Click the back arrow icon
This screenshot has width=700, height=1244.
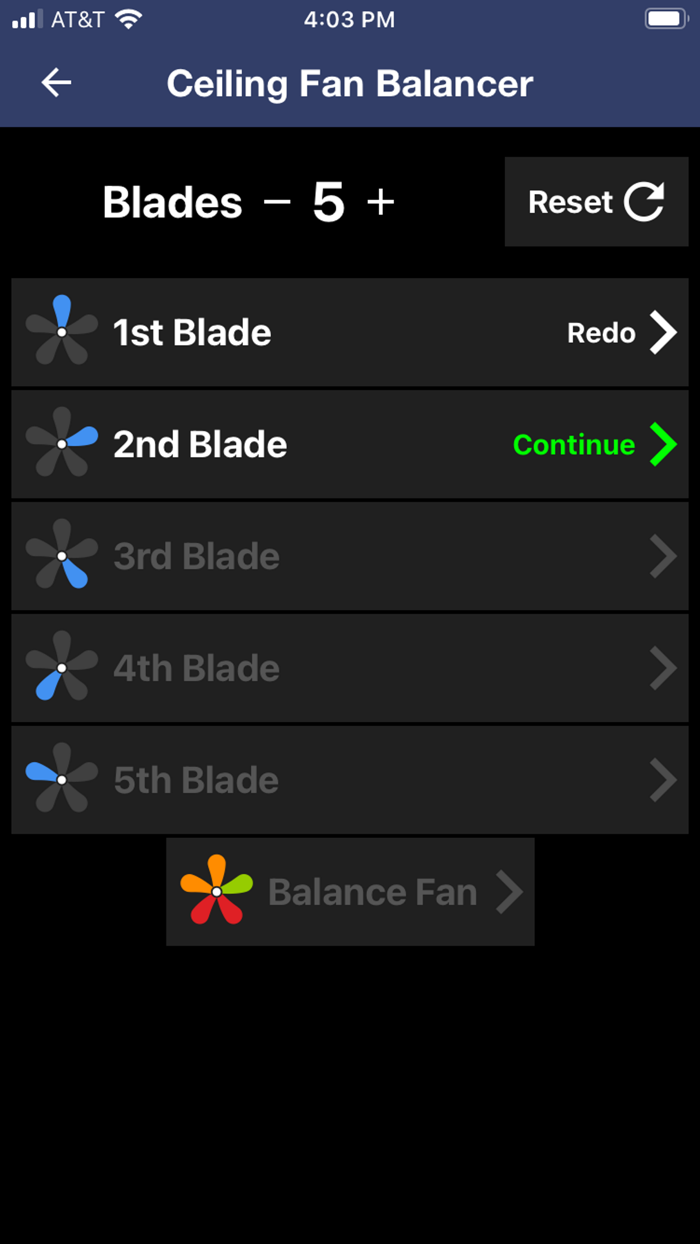coord(56,83)
